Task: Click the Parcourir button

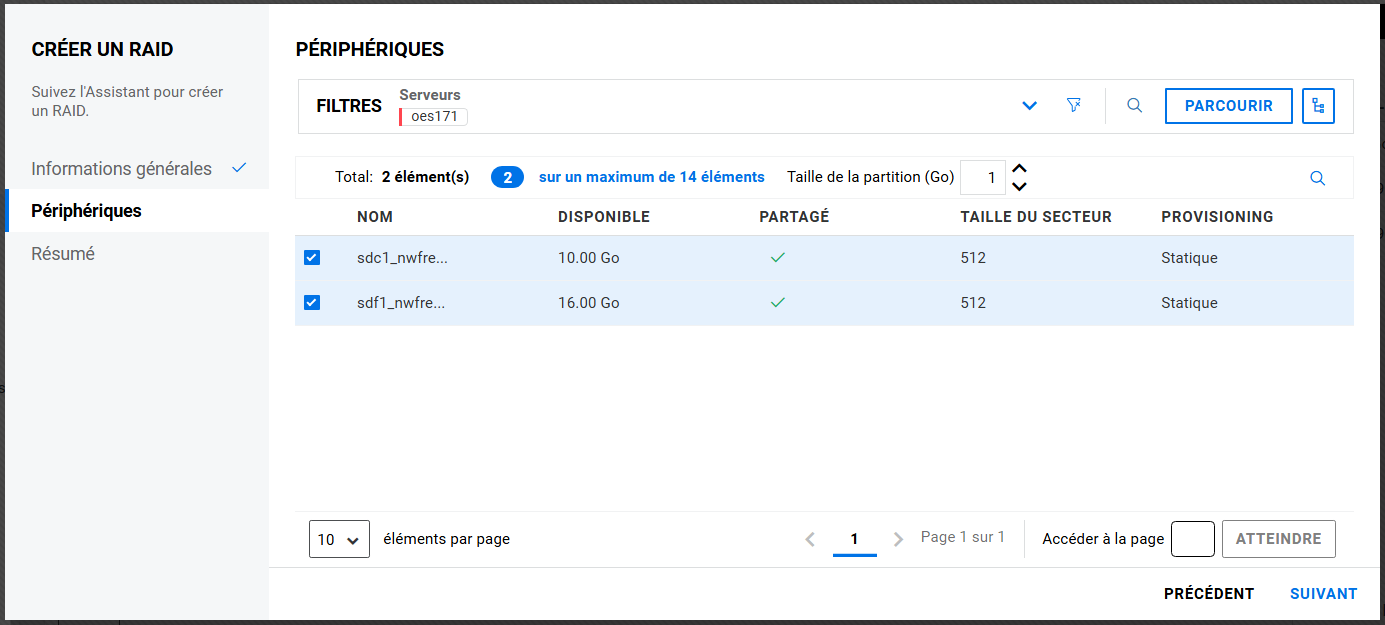Action: tap(1228, 105)
